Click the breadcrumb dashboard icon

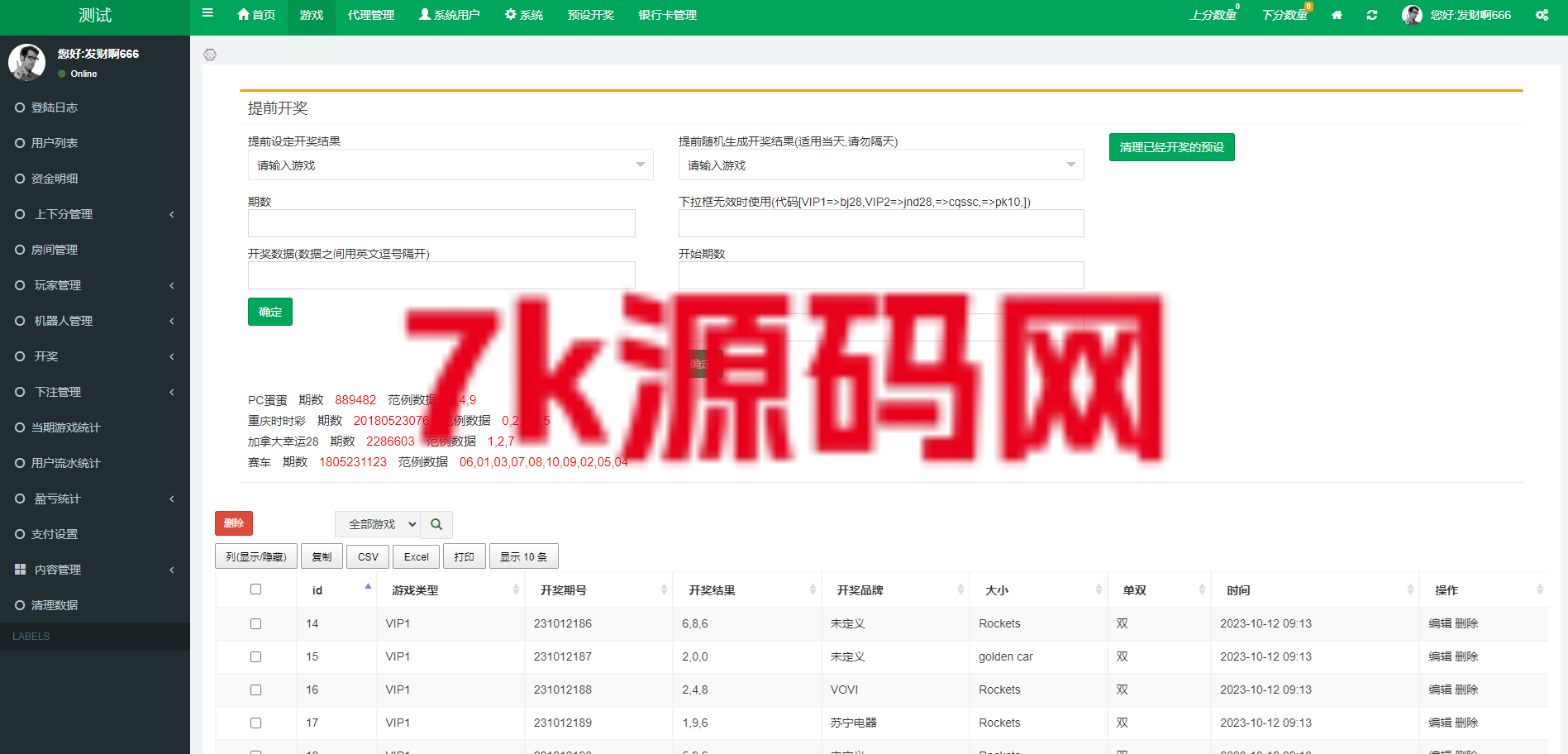click(x=210, y=55)
